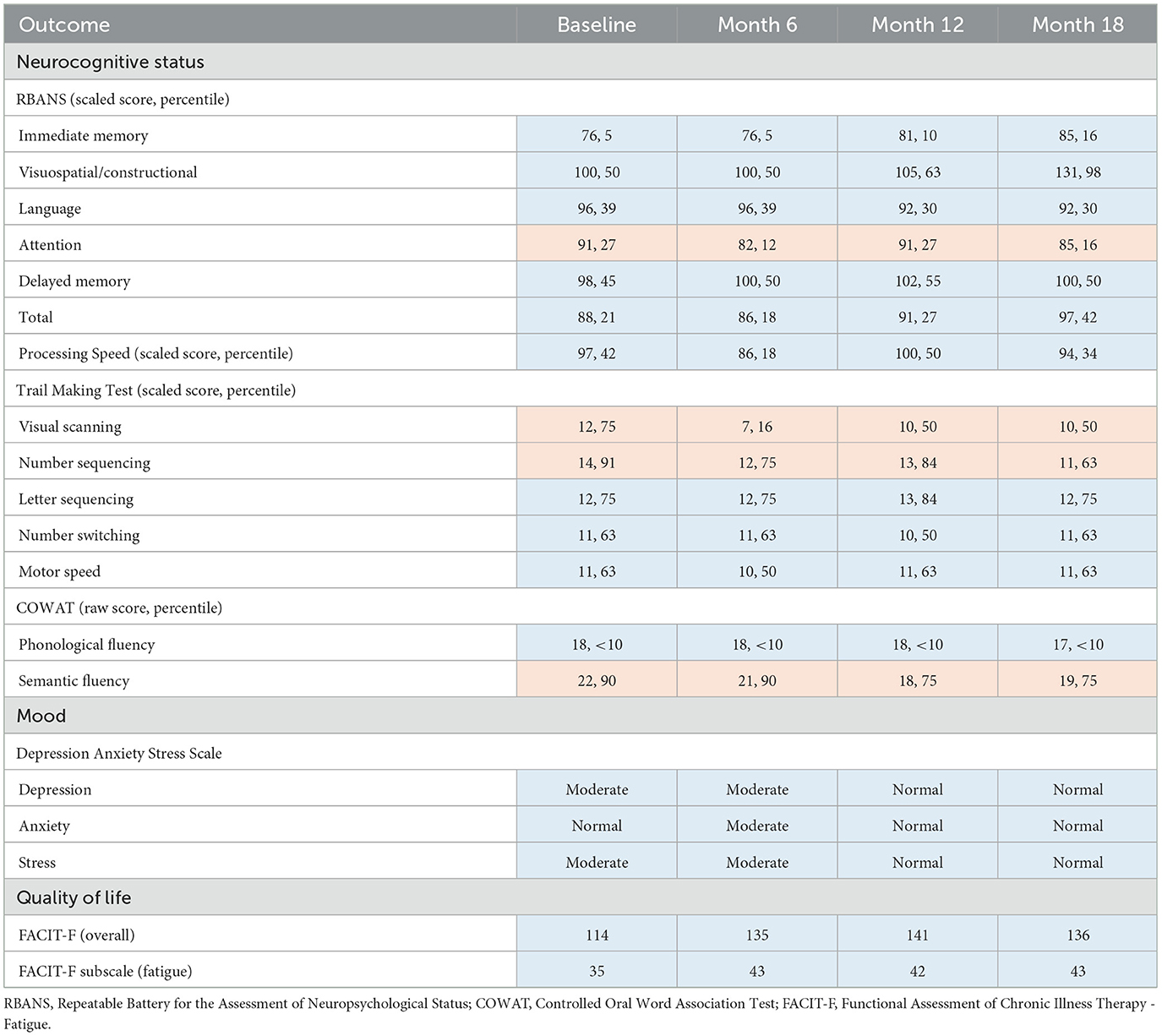Click the Phonological fluency row label
The image size is (1162, 1036).
87,645
